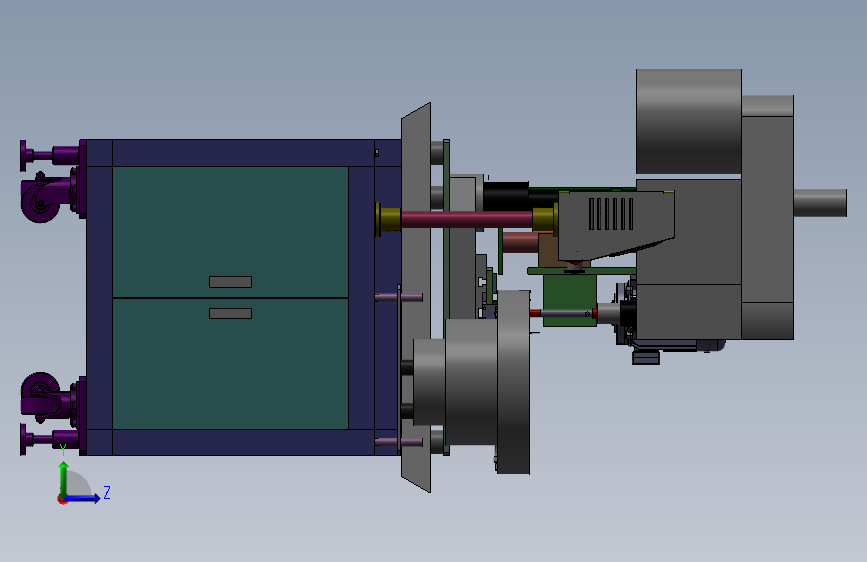Select the lower drawer handle on cabinet
The width and height of the screenshot is (867, 562).
pyautogui.click(x=231, y=314)
